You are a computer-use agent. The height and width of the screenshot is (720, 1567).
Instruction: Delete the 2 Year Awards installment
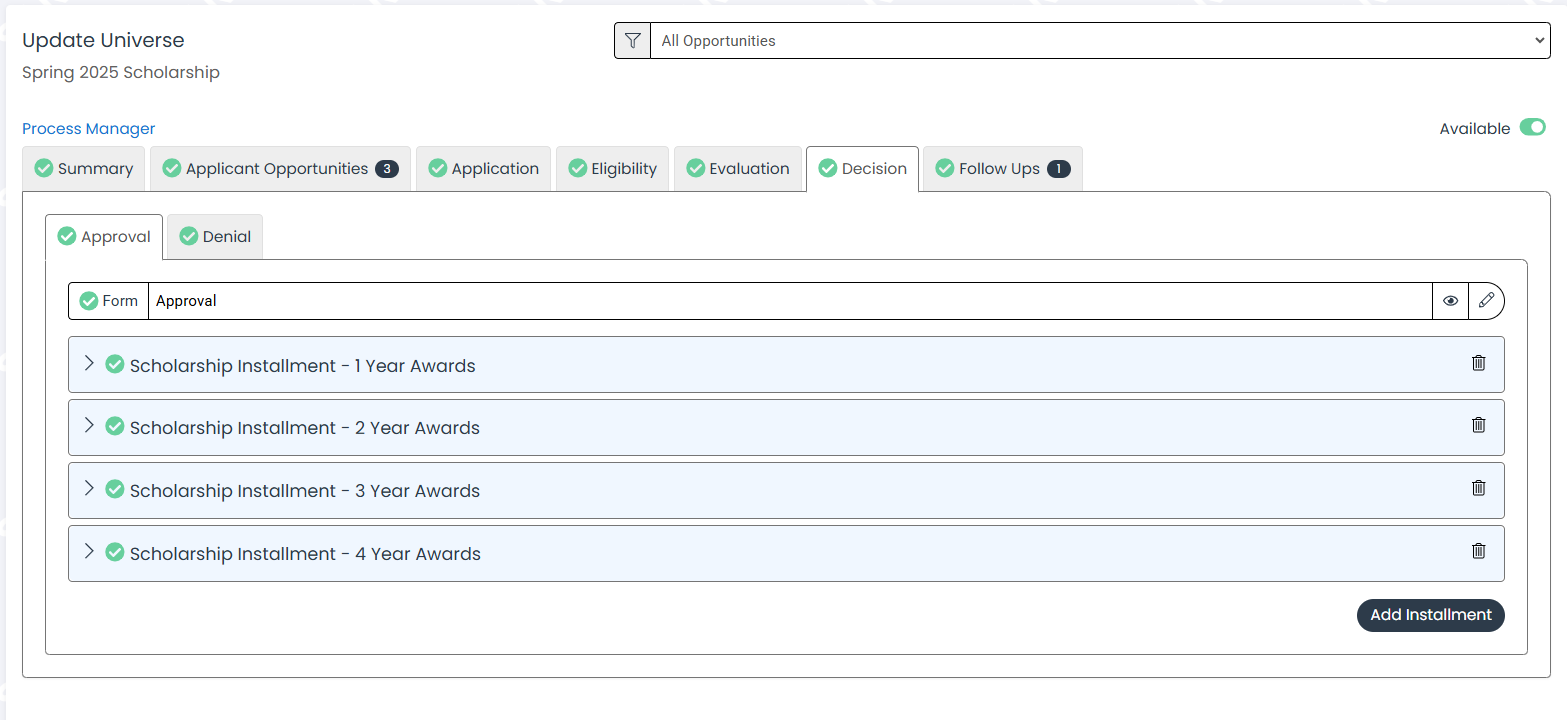(1478, 425)
